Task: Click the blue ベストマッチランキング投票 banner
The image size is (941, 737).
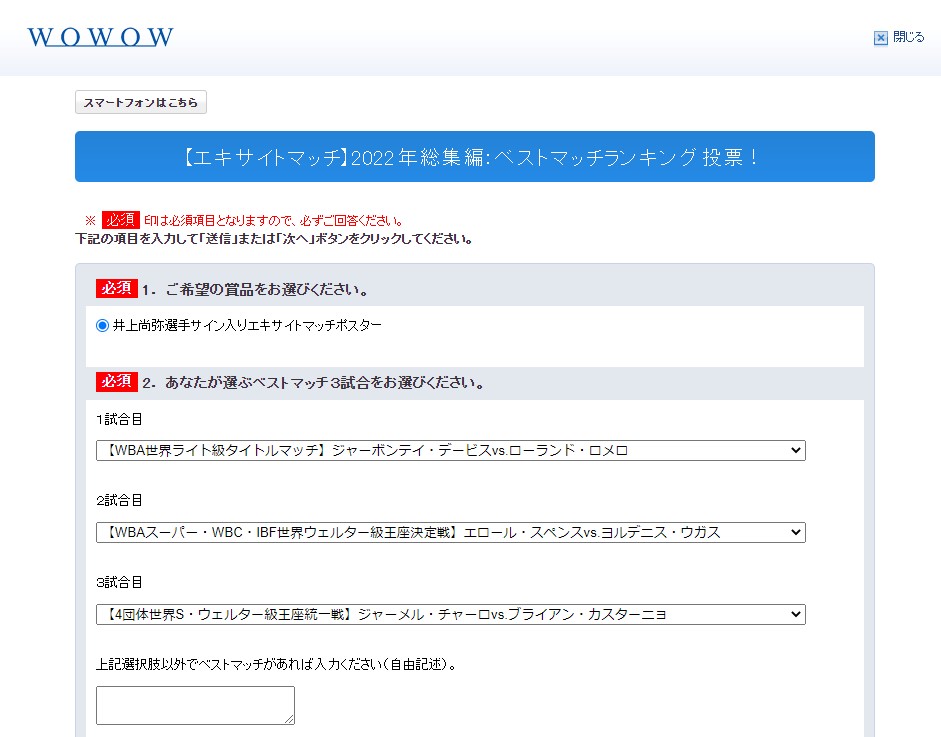Action: pyautogui.click(x=474, y=157)
